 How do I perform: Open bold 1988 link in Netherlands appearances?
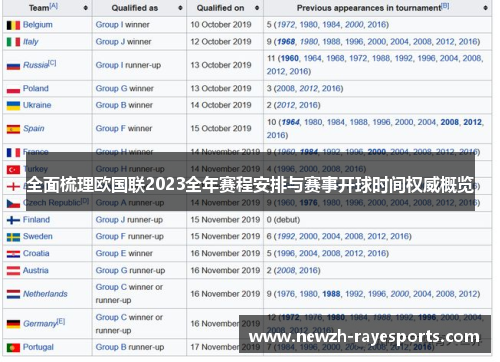(x=331, y=294)
